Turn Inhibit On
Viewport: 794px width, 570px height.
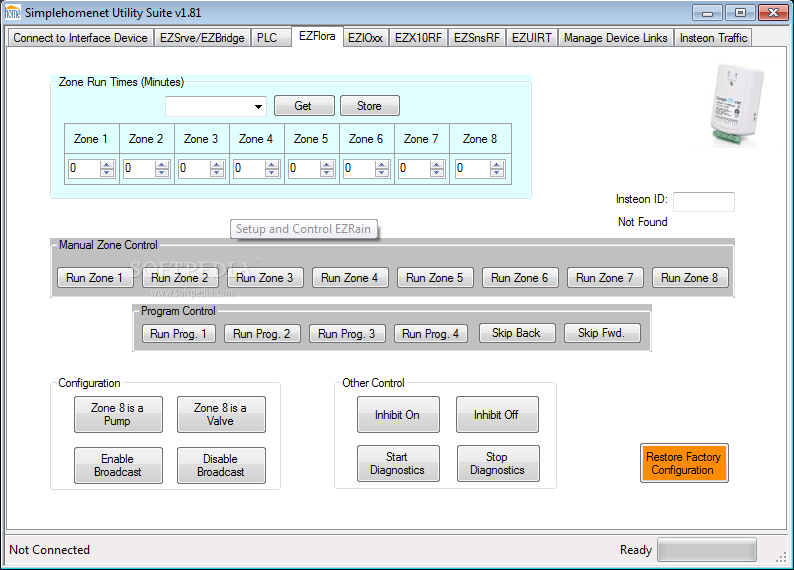click(x=399, y=415)
